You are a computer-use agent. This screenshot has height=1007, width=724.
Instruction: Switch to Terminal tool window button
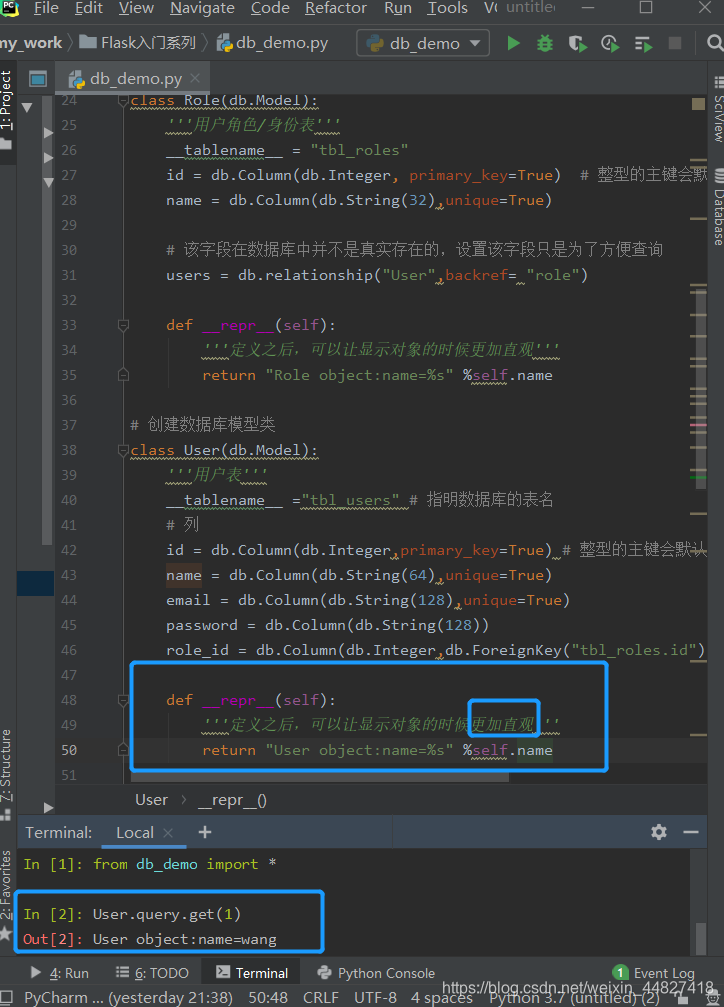(x=251, y=973)
